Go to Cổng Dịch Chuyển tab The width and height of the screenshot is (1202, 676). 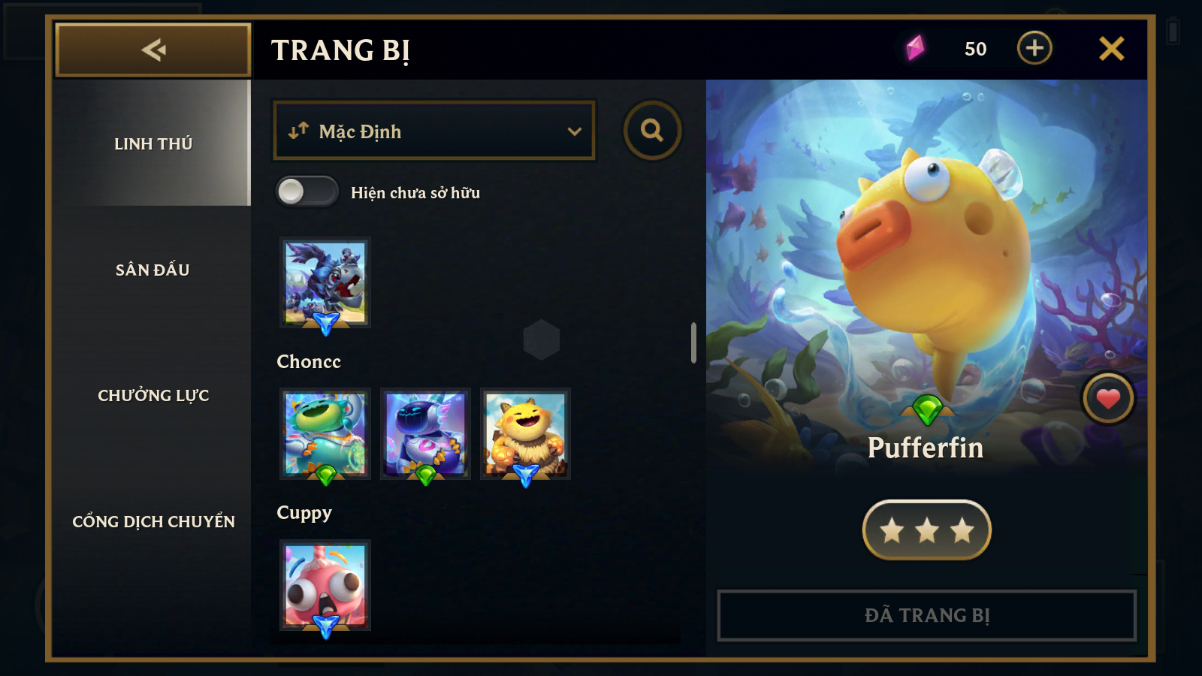click(x=153, y=522)
